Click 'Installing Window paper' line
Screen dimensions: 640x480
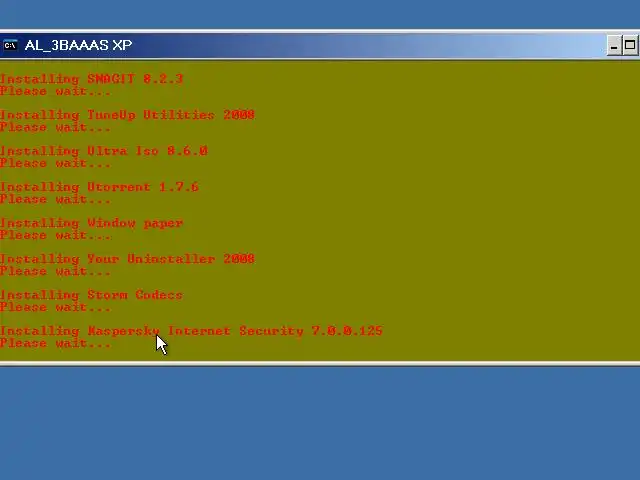coord(91,223)
